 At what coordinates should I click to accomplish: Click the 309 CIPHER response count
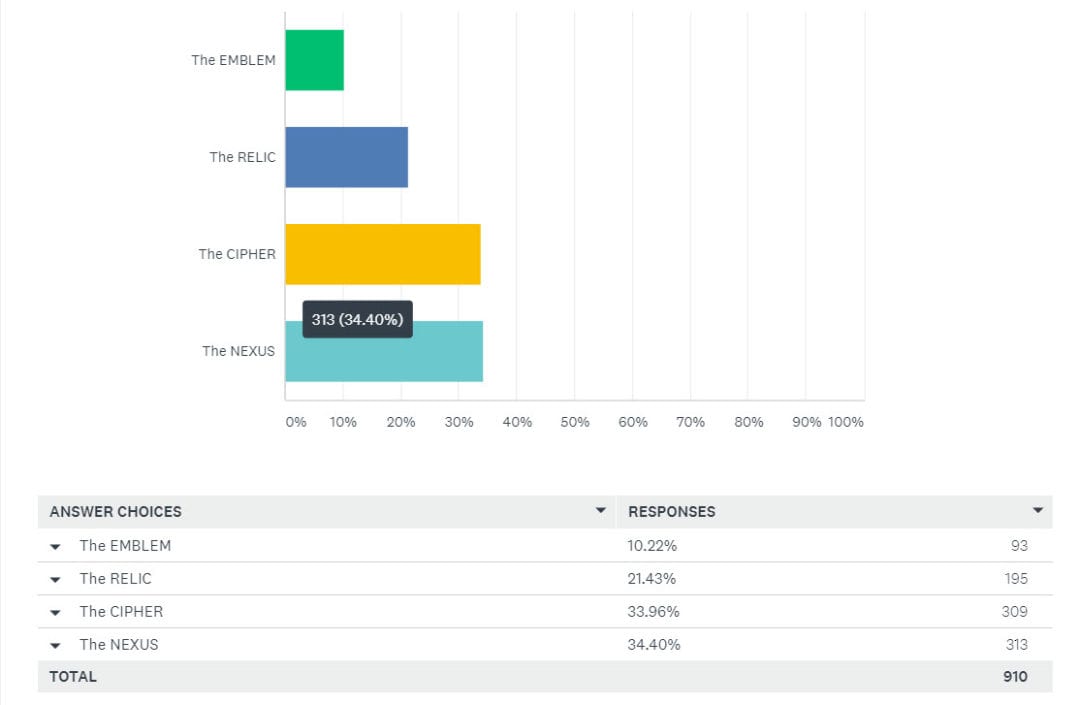1015,611
